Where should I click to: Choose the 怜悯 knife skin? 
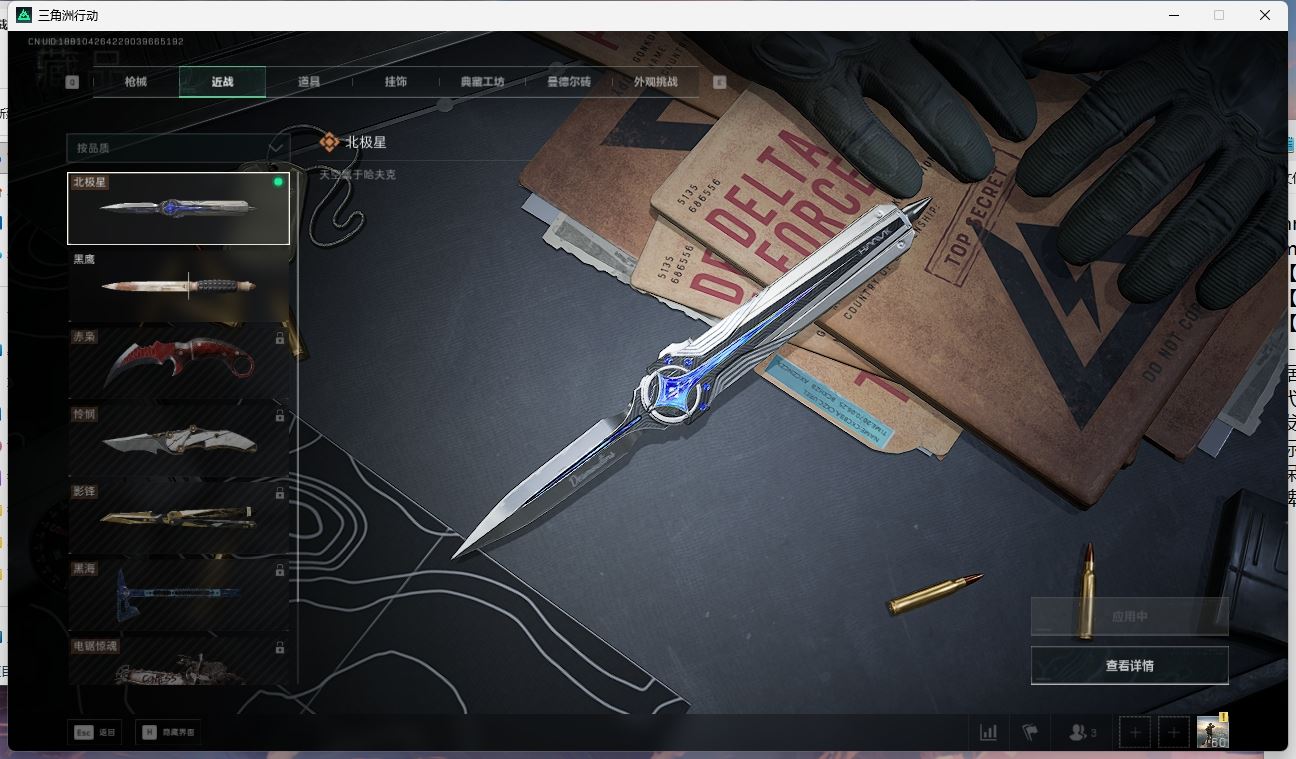point(178,438)
